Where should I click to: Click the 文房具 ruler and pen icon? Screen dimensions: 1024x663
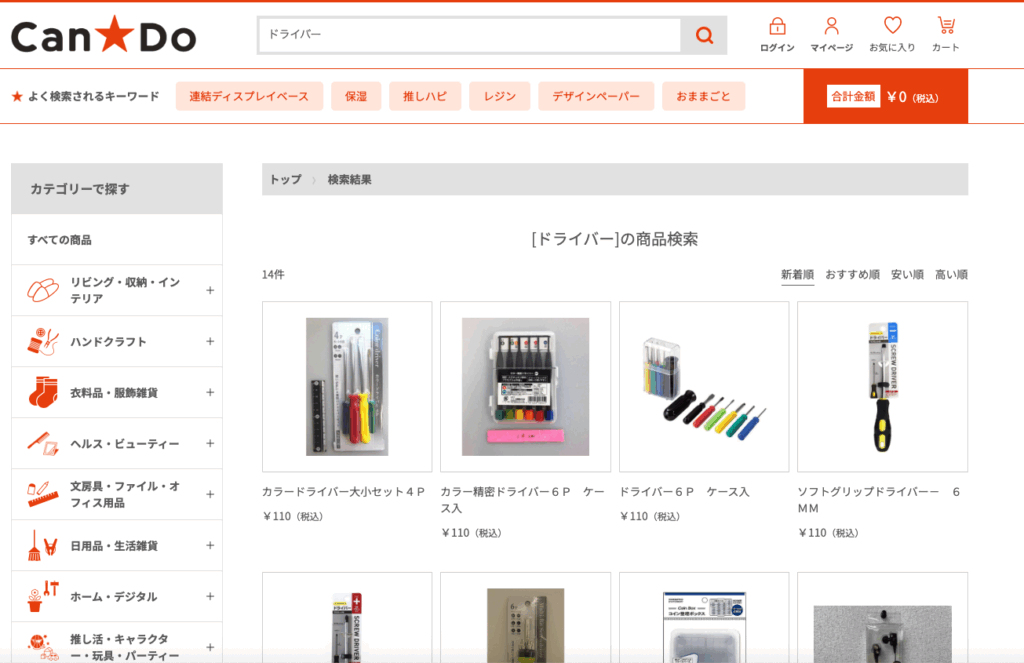(43, 494)
